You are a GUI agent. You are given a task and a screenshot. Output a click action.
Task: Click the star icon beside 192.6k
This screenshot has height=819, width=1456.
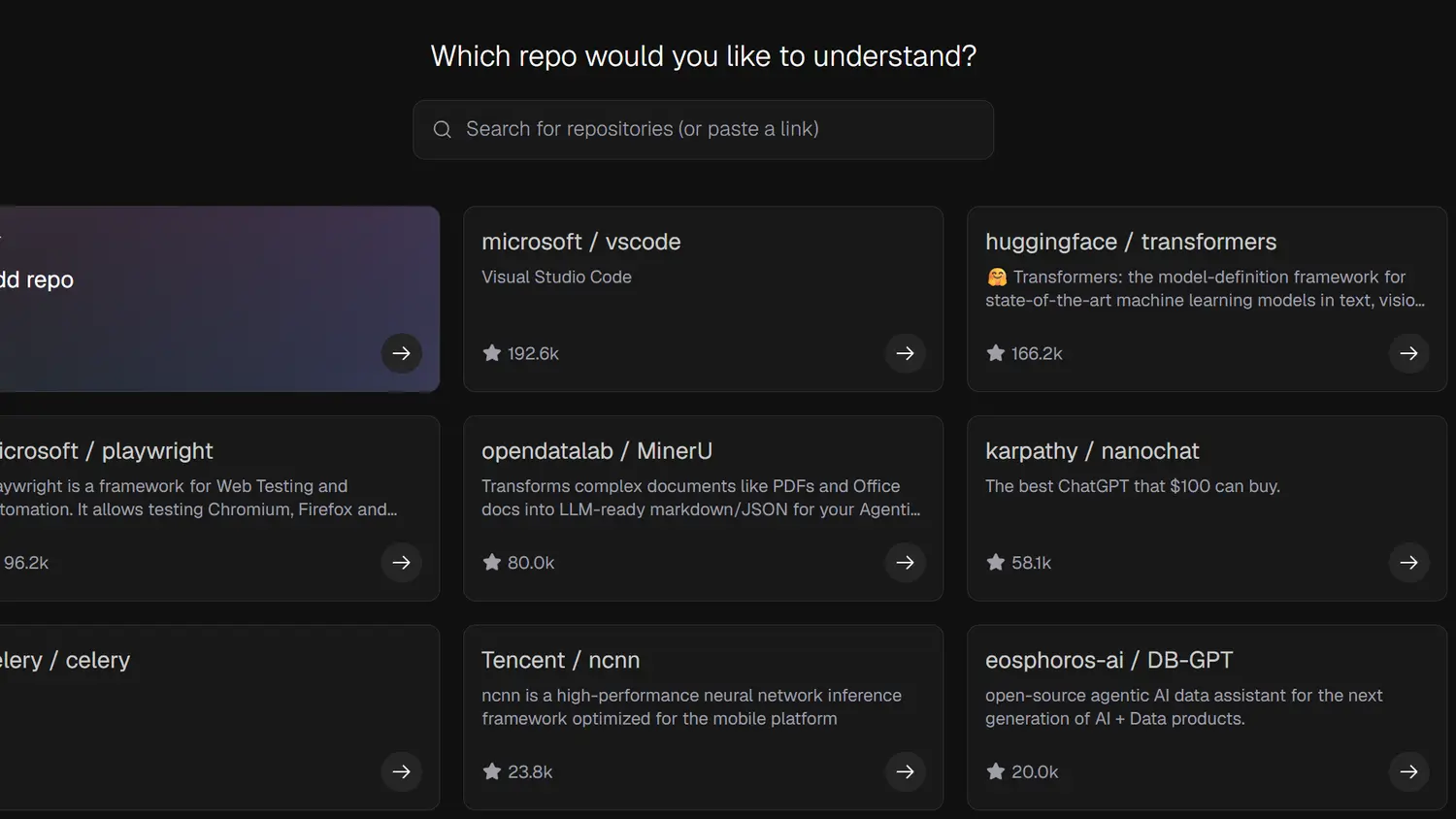coord(492,353)
